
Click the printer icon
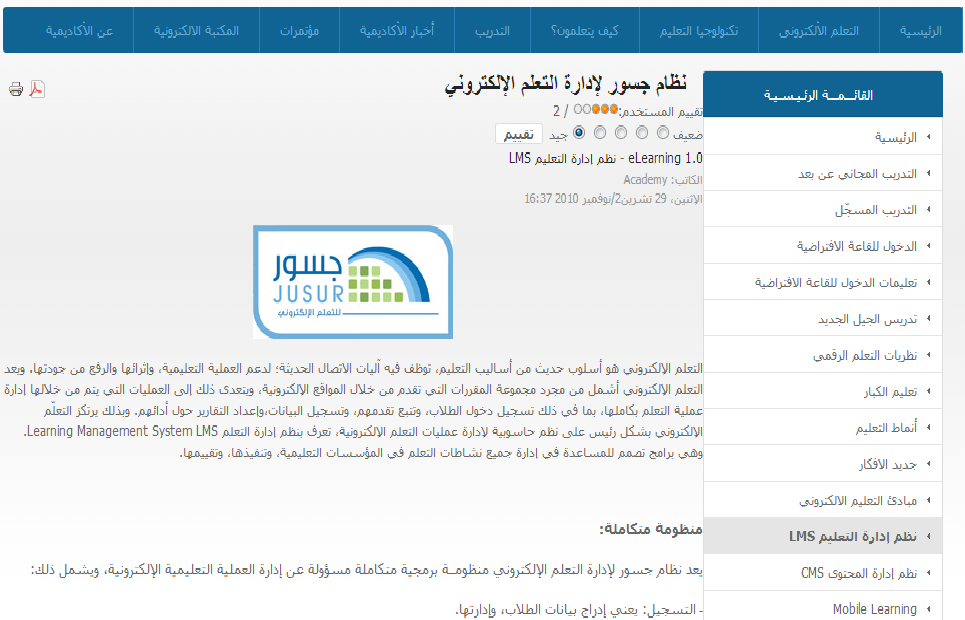click(16, 89)
